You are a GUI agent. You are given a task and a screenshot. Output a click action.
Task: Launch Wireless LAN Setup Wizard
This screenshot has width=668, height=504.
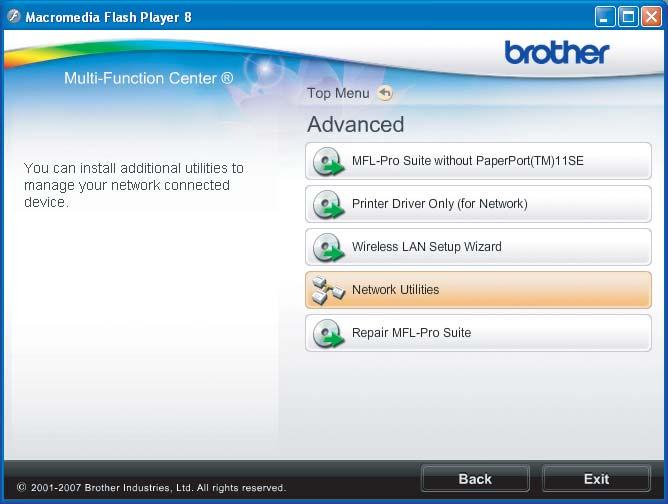(x=478, y=247)
